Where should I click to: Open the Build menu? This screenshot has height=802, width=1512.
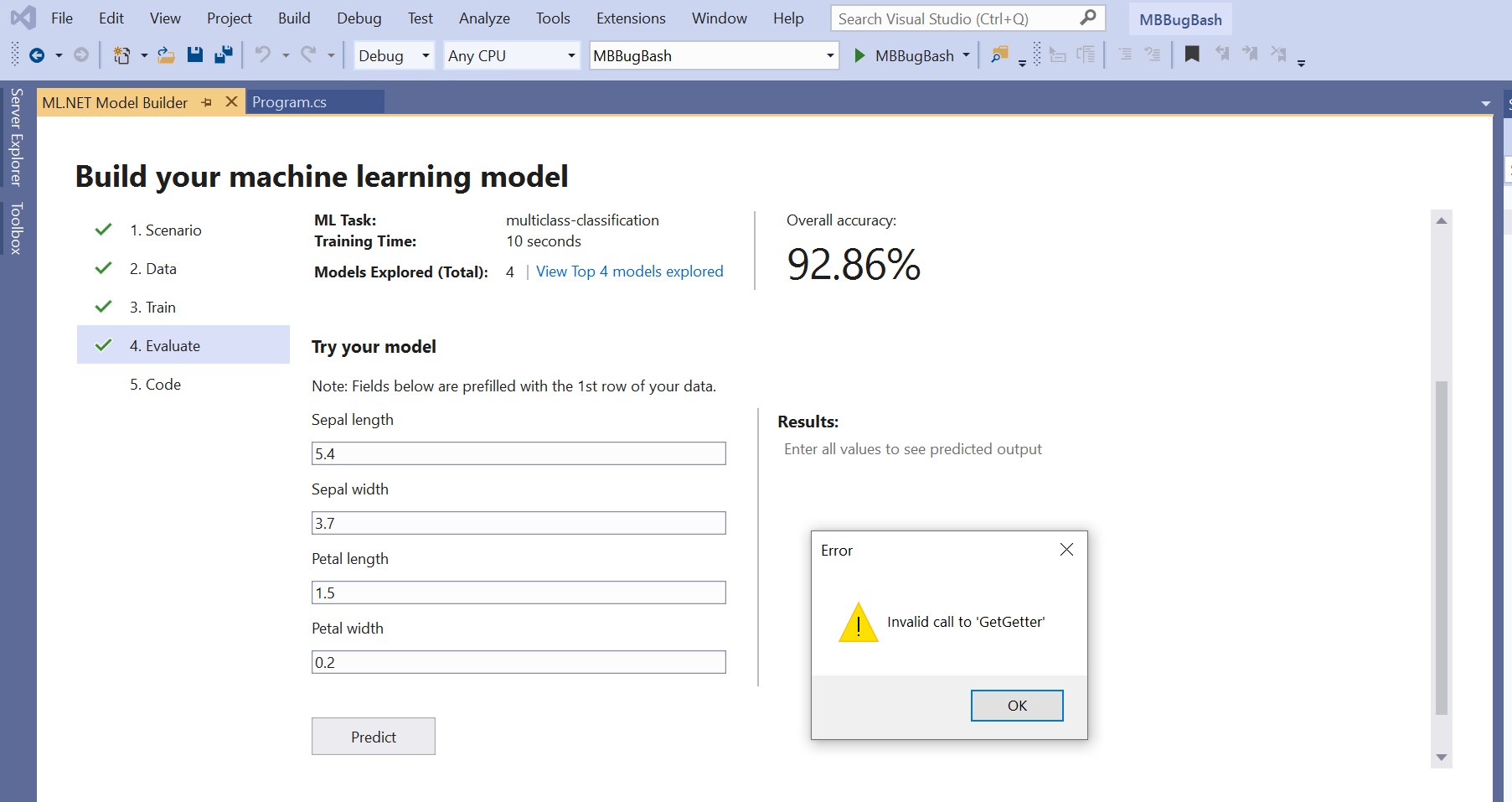294,18
